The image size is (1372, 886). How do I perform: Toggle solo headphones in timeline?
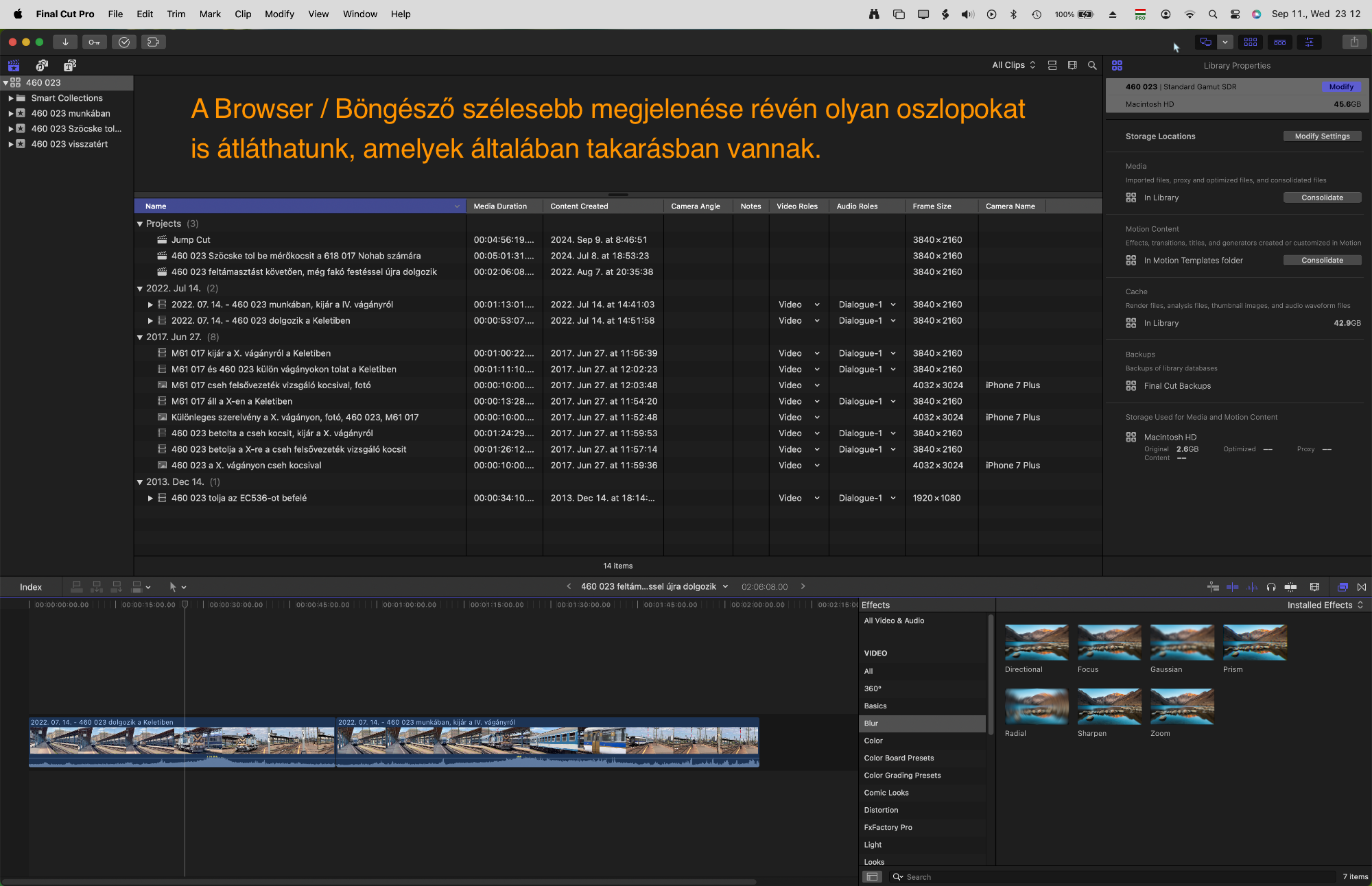click(x=1270, y=586)
